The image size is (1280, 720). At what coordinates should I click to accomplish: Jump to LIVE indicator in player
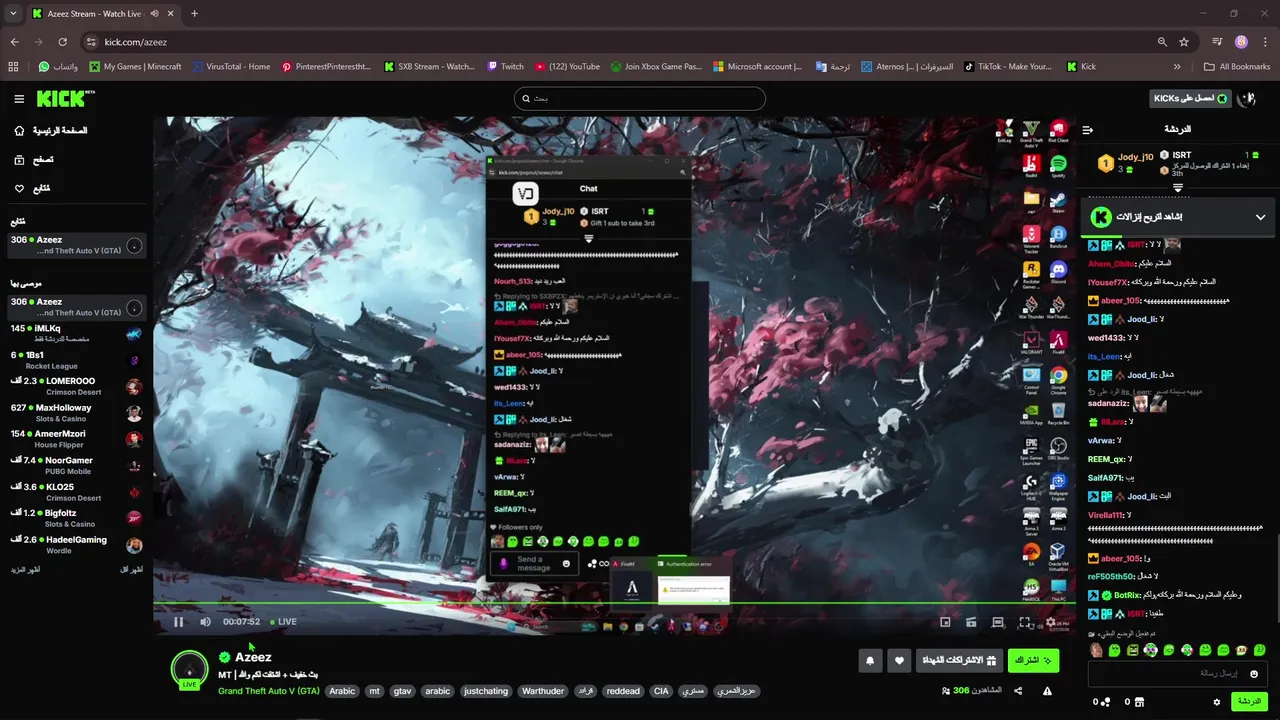[283, 622]
